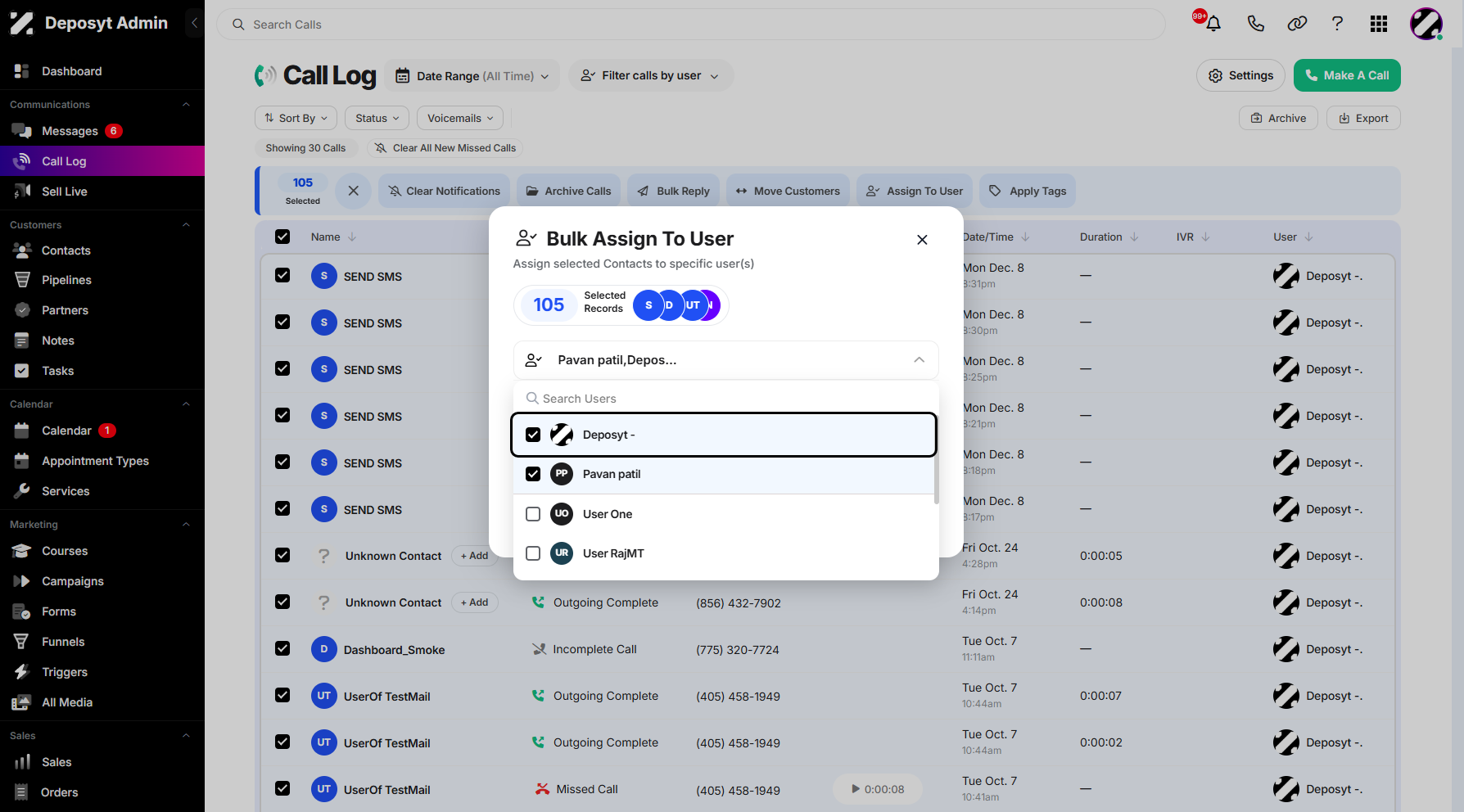Toggle the select-all header checkbox

click(282, 237)
